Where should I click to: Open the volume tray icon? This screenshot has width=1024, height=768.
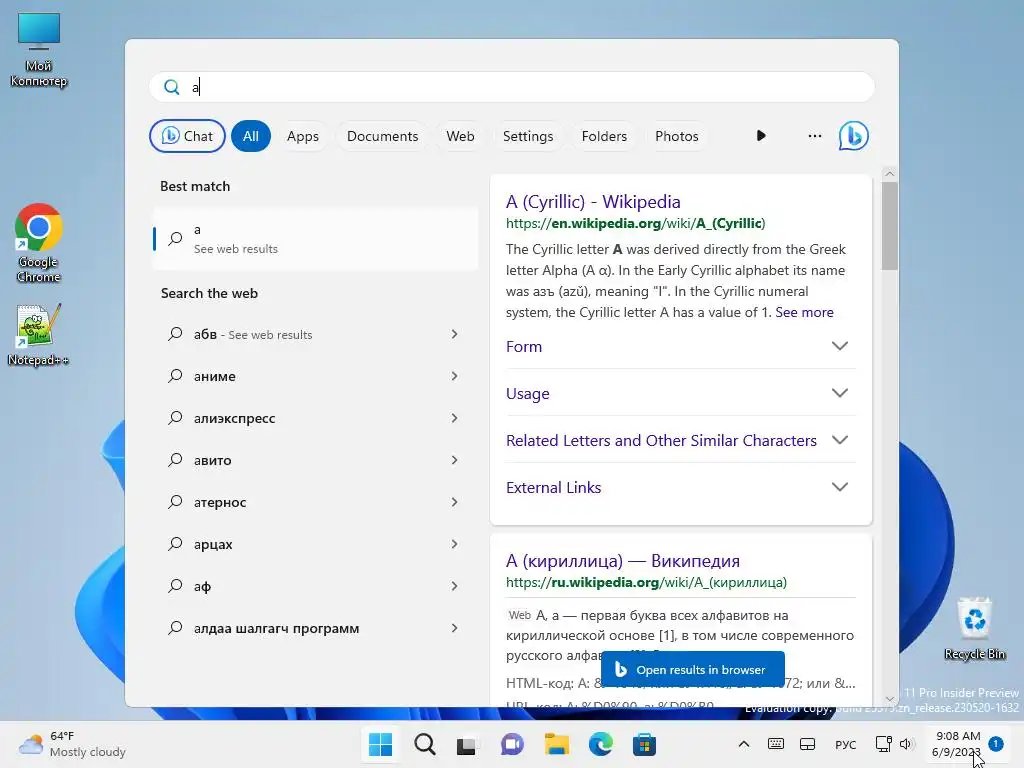(x=905, y=744)
